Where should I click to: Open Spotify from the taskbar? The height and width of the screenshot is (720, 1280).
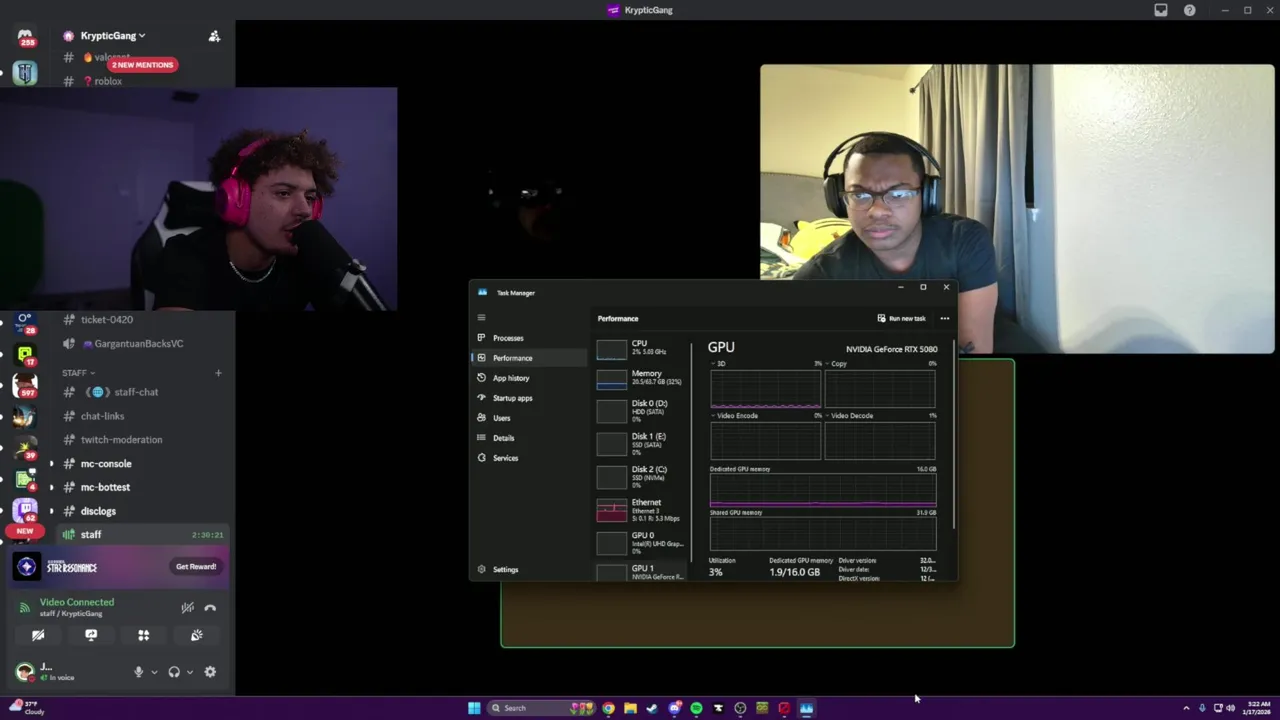696,708
